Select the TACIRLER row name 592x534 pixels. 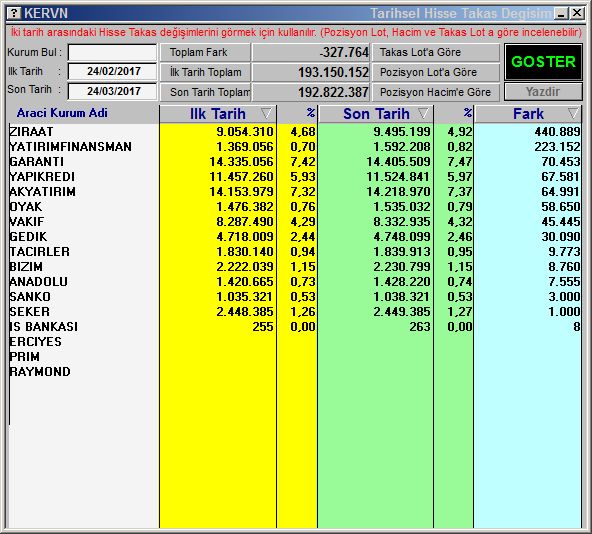(x=40, y=252)
